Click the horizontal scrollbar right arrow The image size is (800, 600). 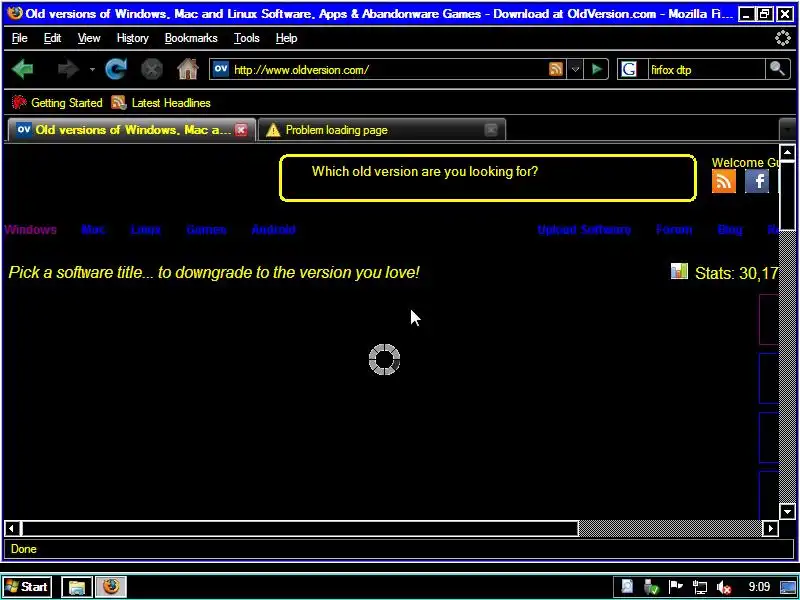coord(770,529)
